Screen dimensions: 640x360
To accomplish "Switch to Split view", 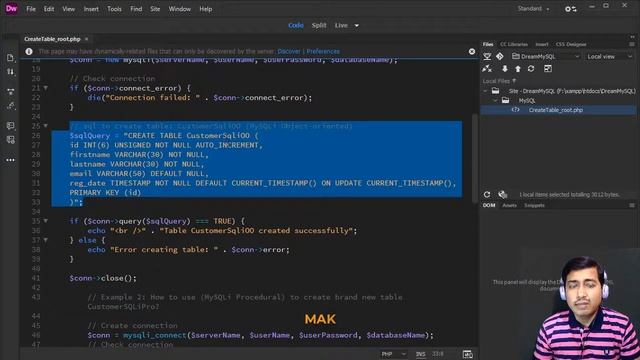I will tap(319, 25).
